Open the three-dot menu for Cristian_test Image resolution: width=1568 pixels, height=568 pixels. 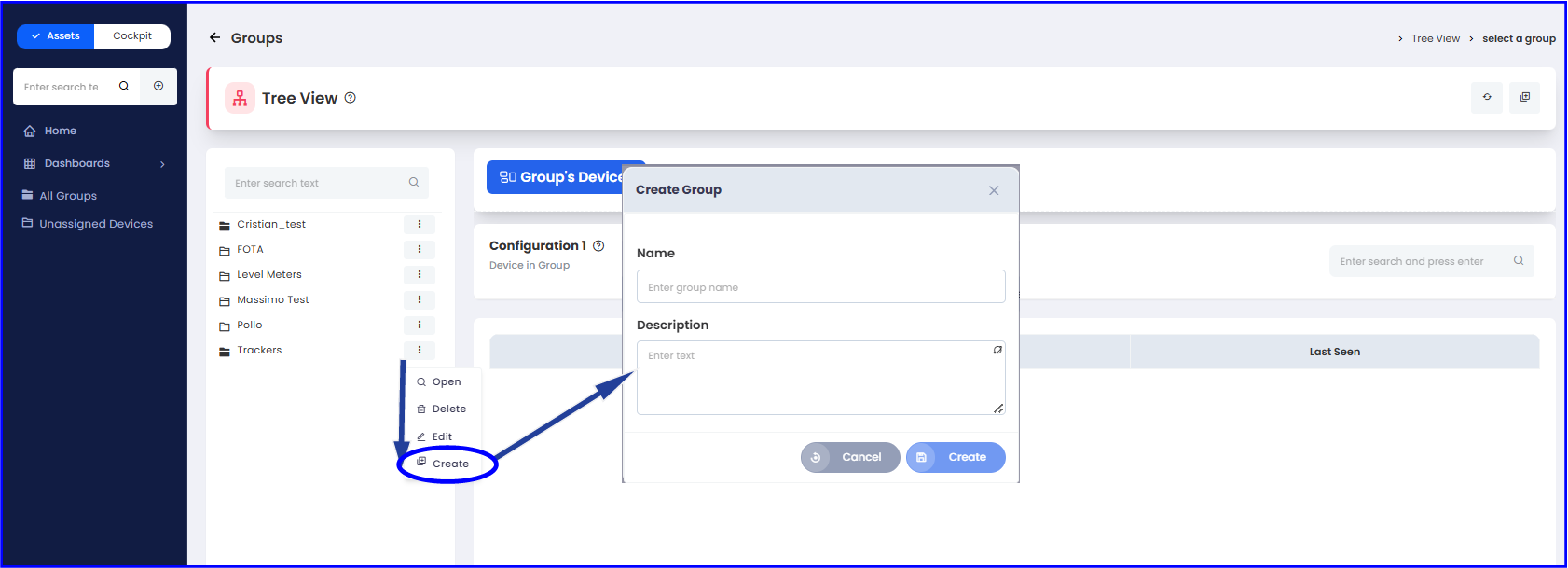(420, 224)
